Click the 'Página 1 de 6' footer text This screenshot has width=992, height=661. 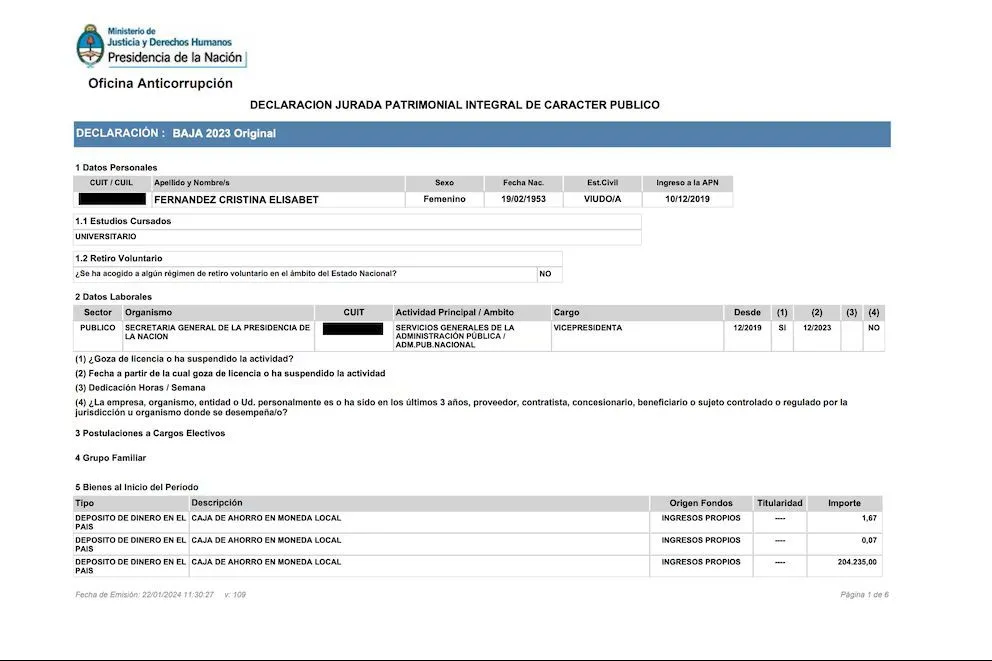click(864, 595)
